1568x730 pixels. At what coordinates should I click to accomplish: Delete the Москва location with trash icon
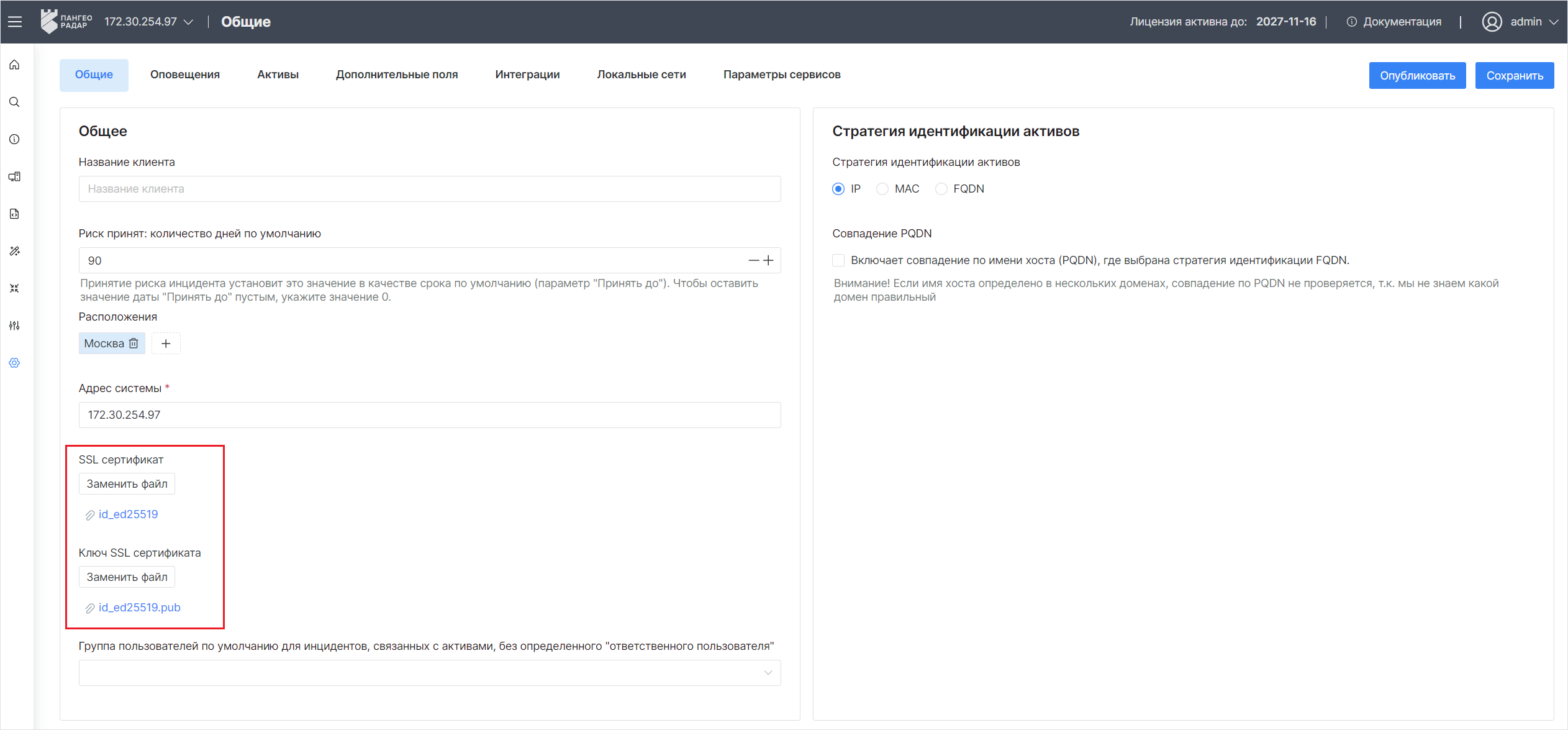(x=134, y=344)
